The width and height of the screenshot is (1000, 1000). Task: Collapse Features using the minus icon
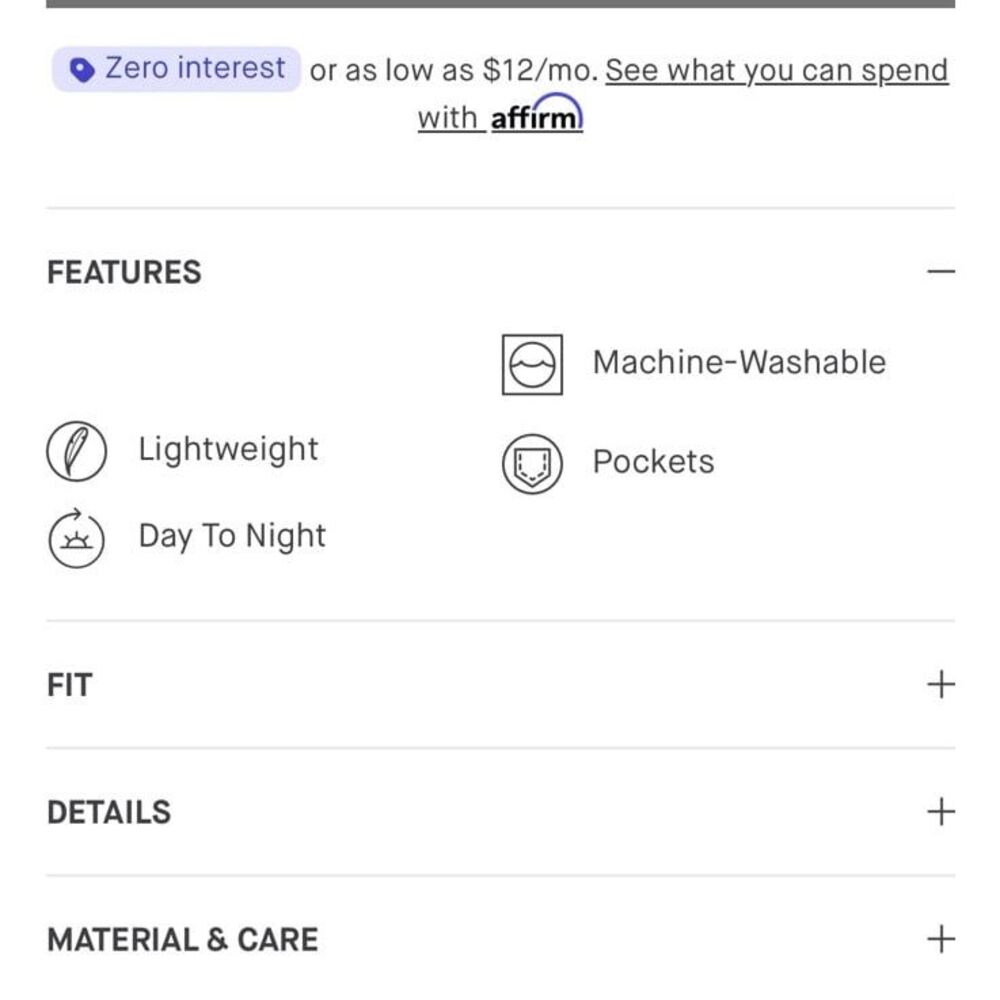[x=941, y=272]
